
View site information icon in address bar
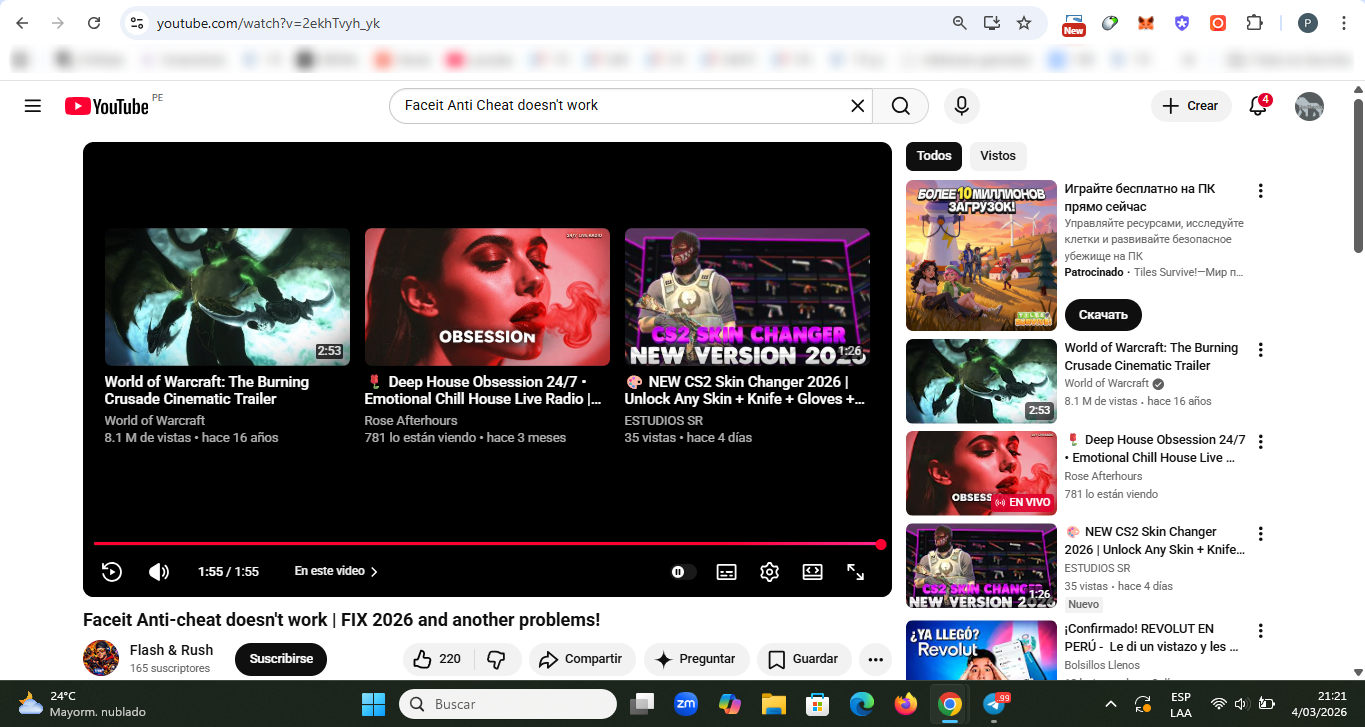pyautogui.click(x=137, y=23)
